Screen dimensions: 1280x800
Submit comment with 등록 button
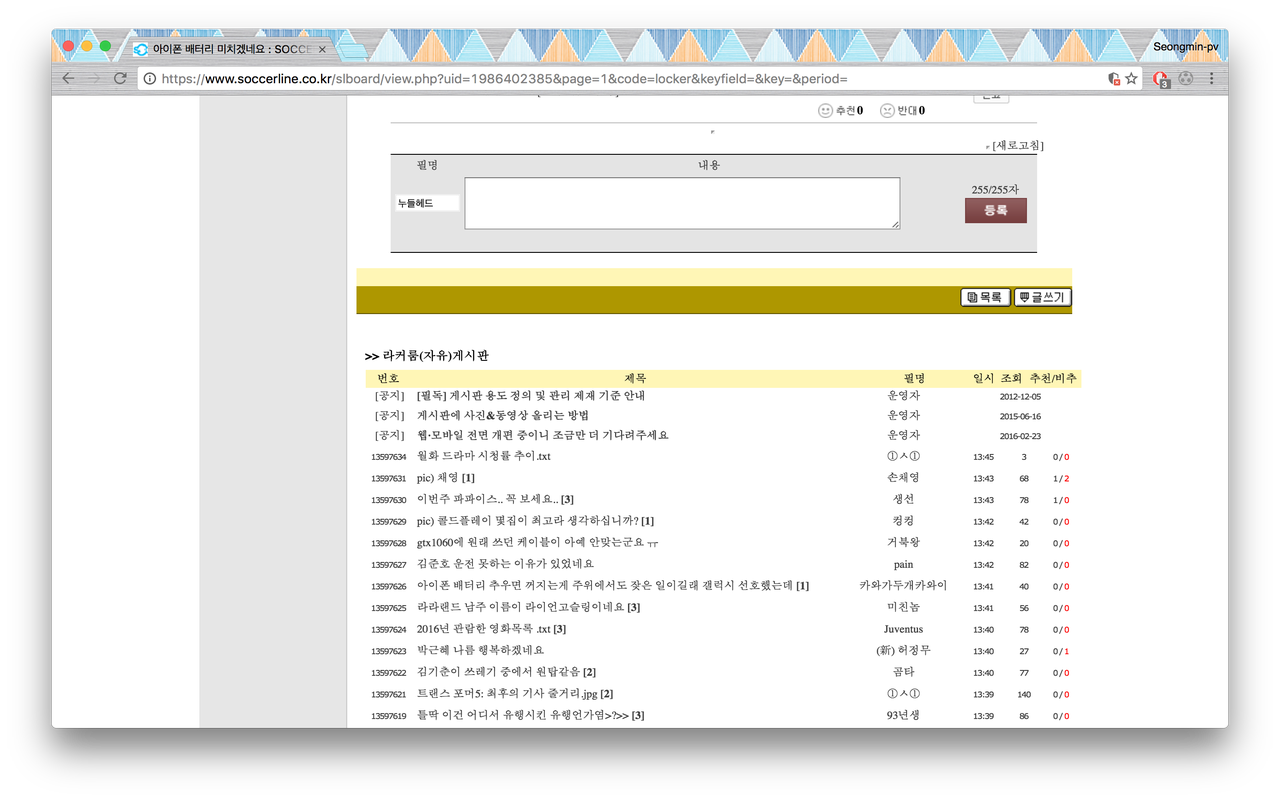[996, 211]
